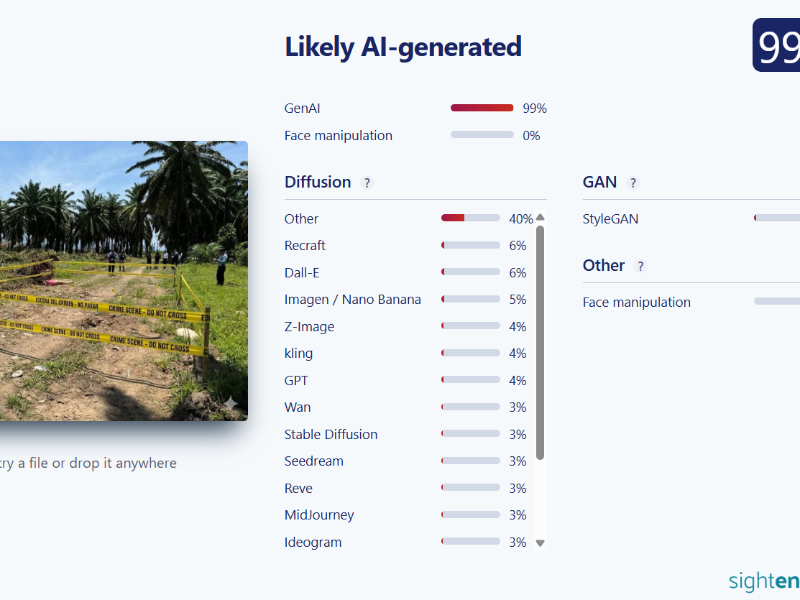This screenshot has width=800, height=600.
Task: Click the 99 score badge
Action: click(776, 45)
